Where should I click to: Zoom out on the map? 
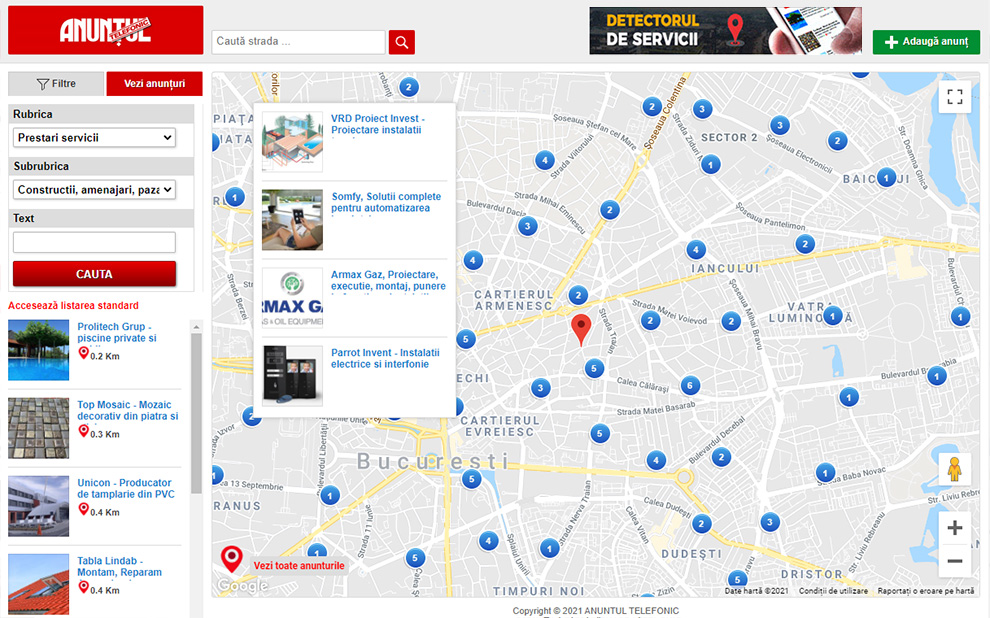[954, 561]
